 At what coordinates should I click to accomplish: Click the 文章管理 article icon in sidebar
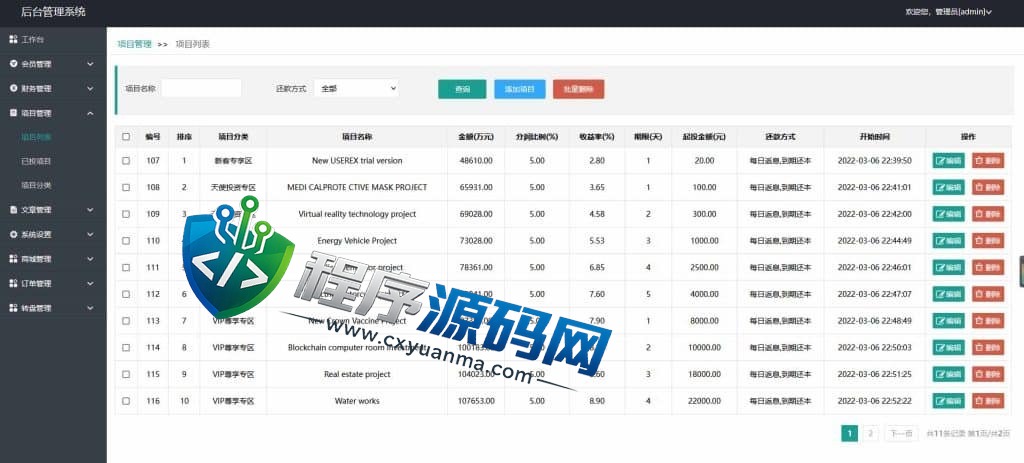click(x=13, y=210)
